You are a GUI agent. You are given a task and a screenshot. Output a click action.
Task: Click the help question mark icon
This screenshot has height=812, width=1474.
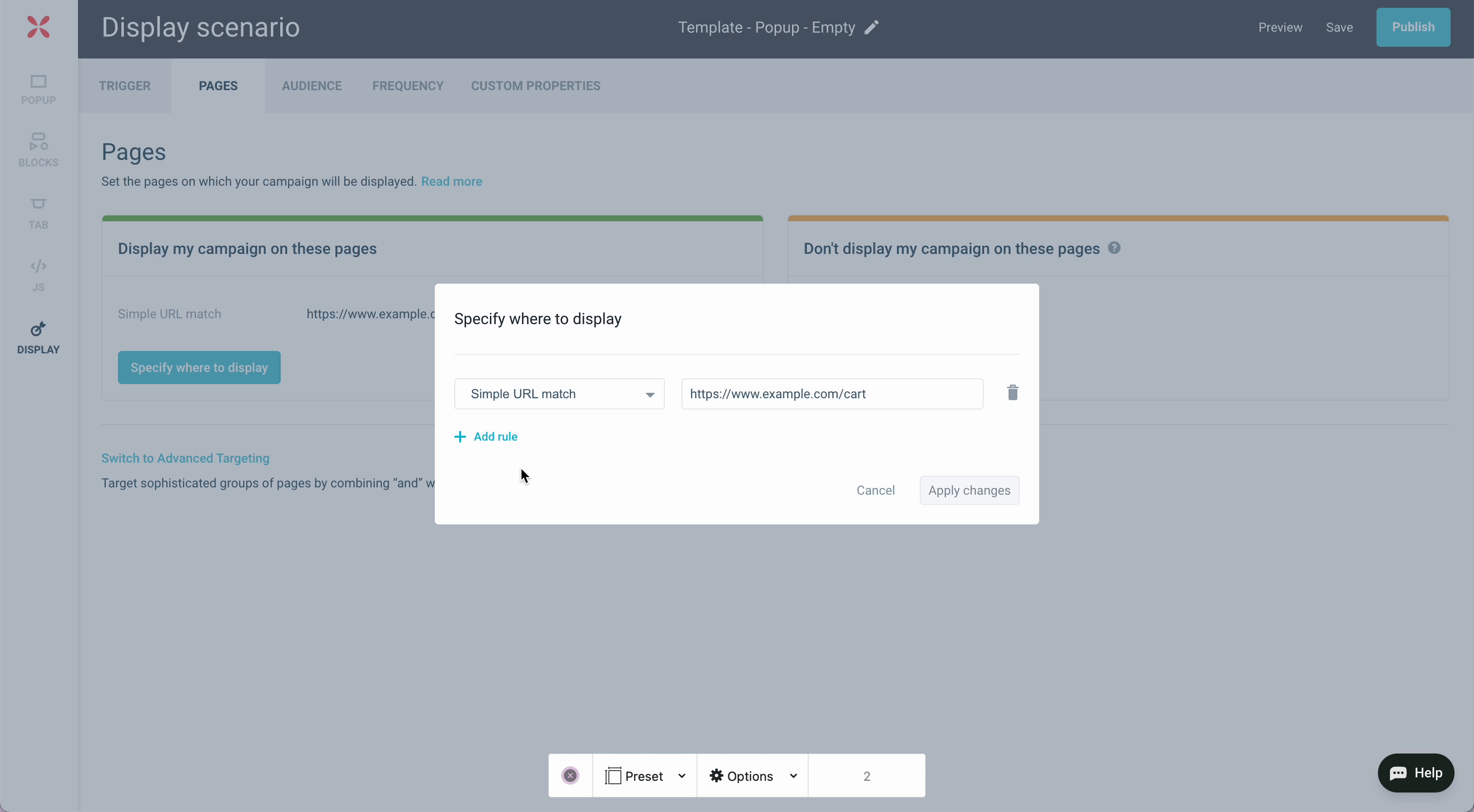1113,248
